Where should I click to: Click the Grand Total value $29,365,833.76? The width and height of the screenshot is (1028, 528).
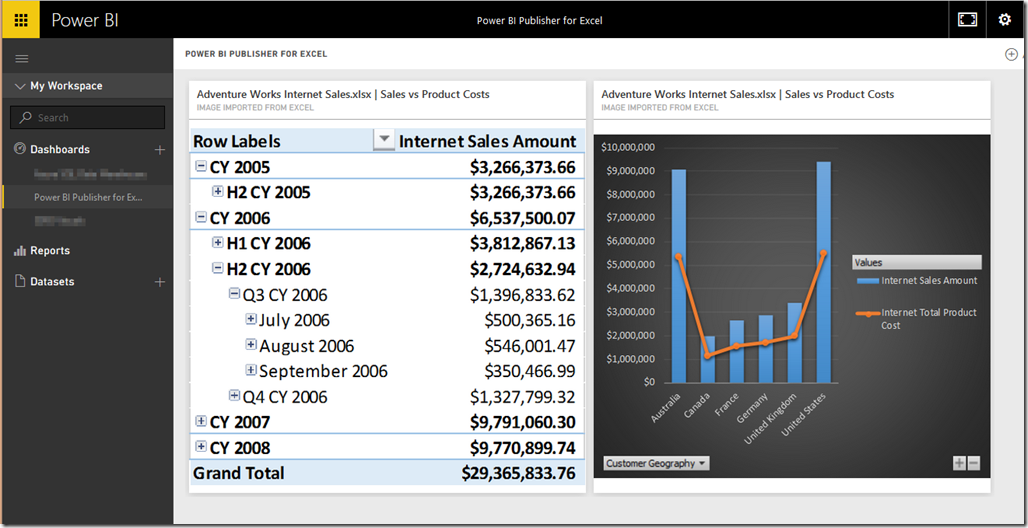pyautogui.click(x=518, y=473)
